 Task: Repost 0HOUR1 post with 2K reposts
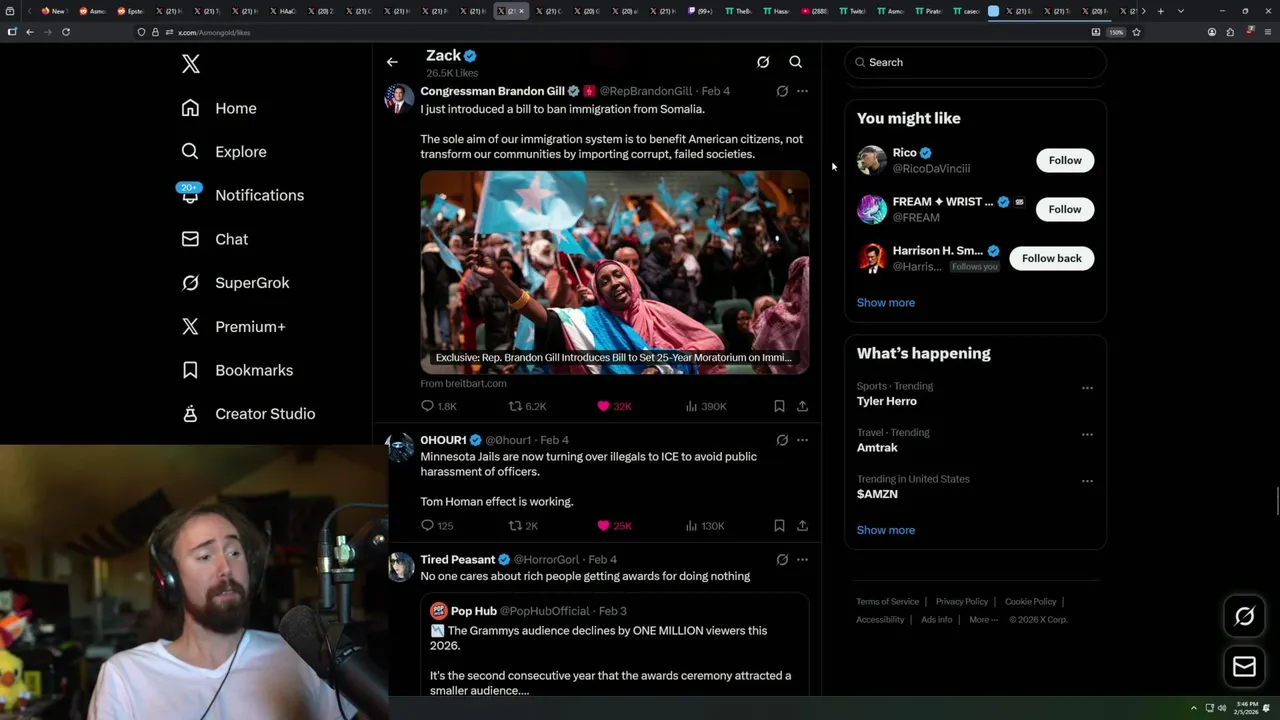point(523,526)
